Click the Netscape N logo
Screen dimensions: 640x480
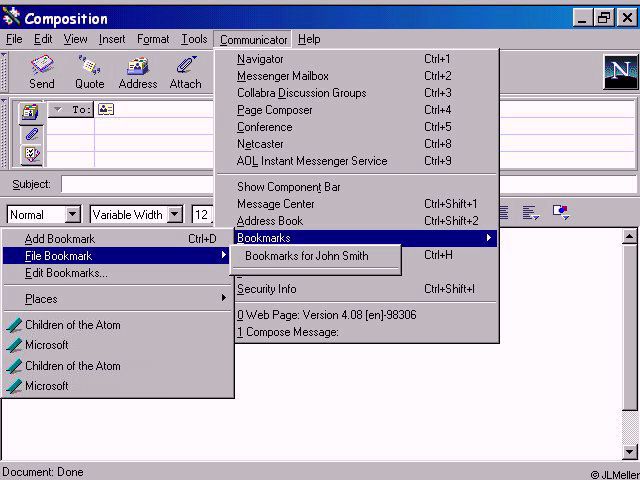tap(620, 72)
